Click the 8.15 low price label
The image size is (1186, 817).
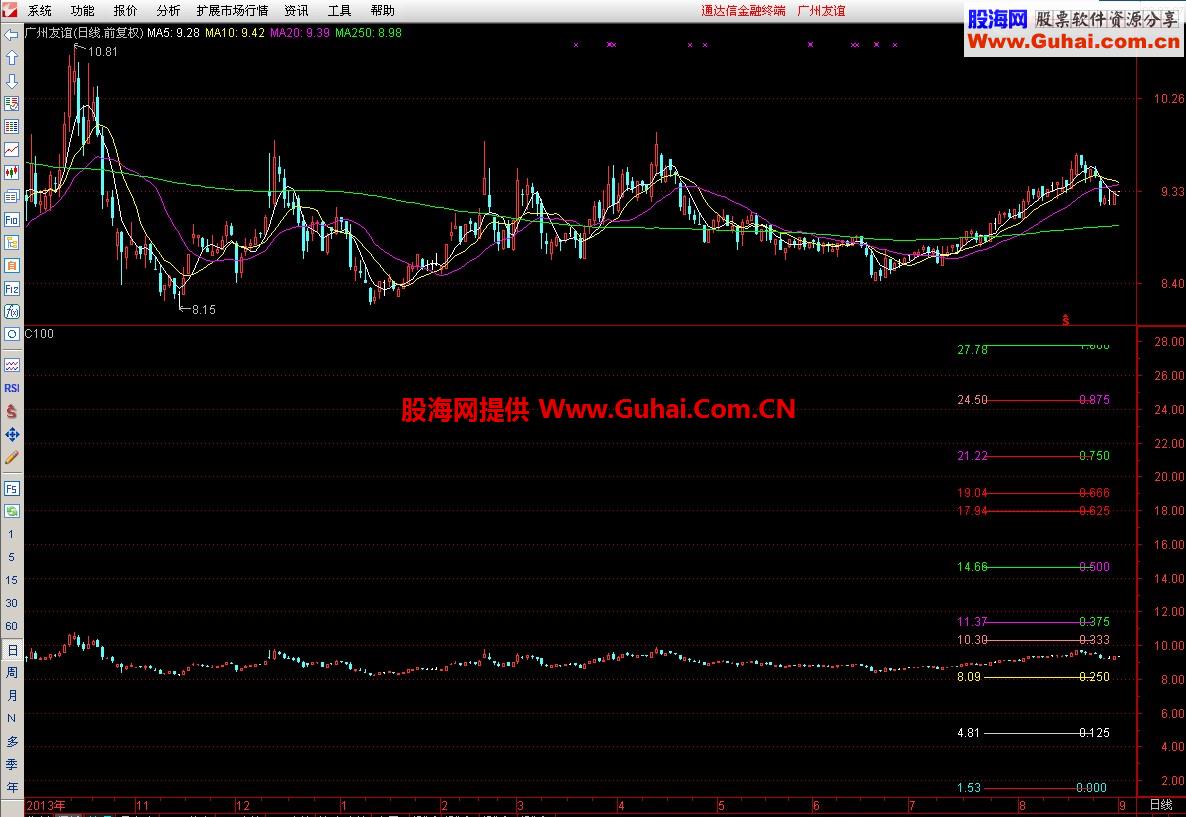click(x=203, y=309)
